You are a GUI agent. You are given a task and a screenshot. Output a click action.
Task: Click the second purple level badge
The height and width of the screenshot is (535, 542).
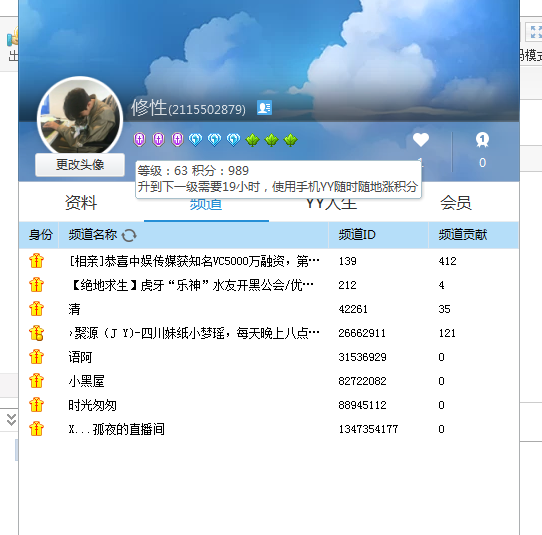(158, 140)
